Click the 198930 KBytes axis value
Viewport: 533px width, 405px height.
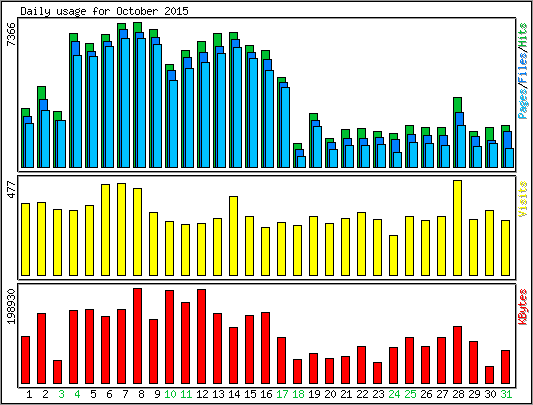point(11,306)
